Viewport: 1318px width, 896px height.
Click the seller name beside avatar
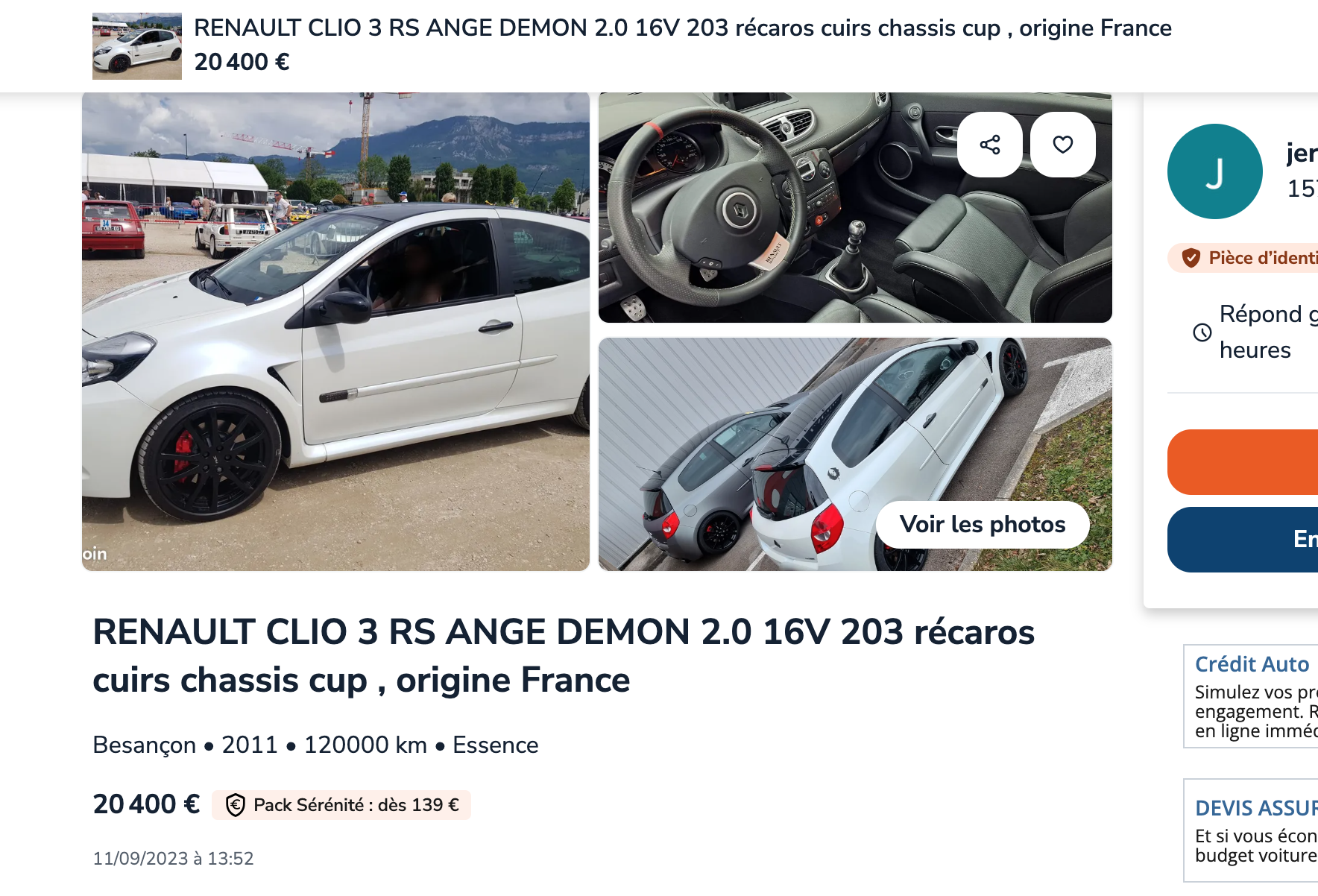1302,154
